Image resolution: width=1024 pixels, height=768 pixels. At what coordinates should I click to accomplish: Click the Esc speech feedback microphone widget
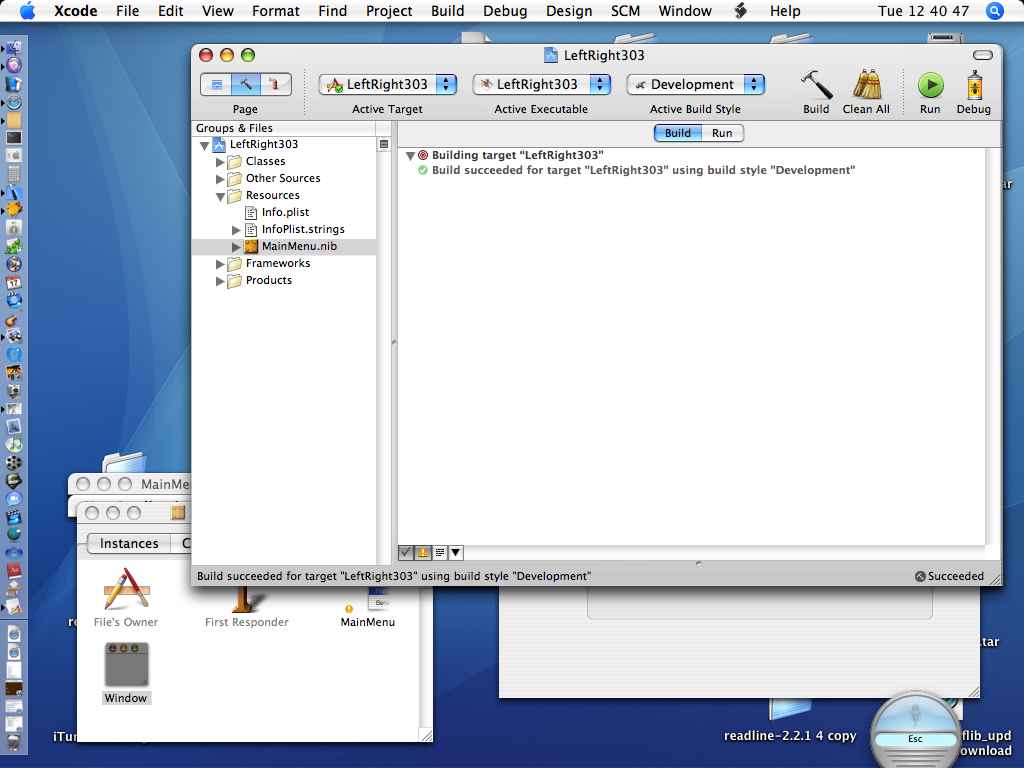point(915,731)
